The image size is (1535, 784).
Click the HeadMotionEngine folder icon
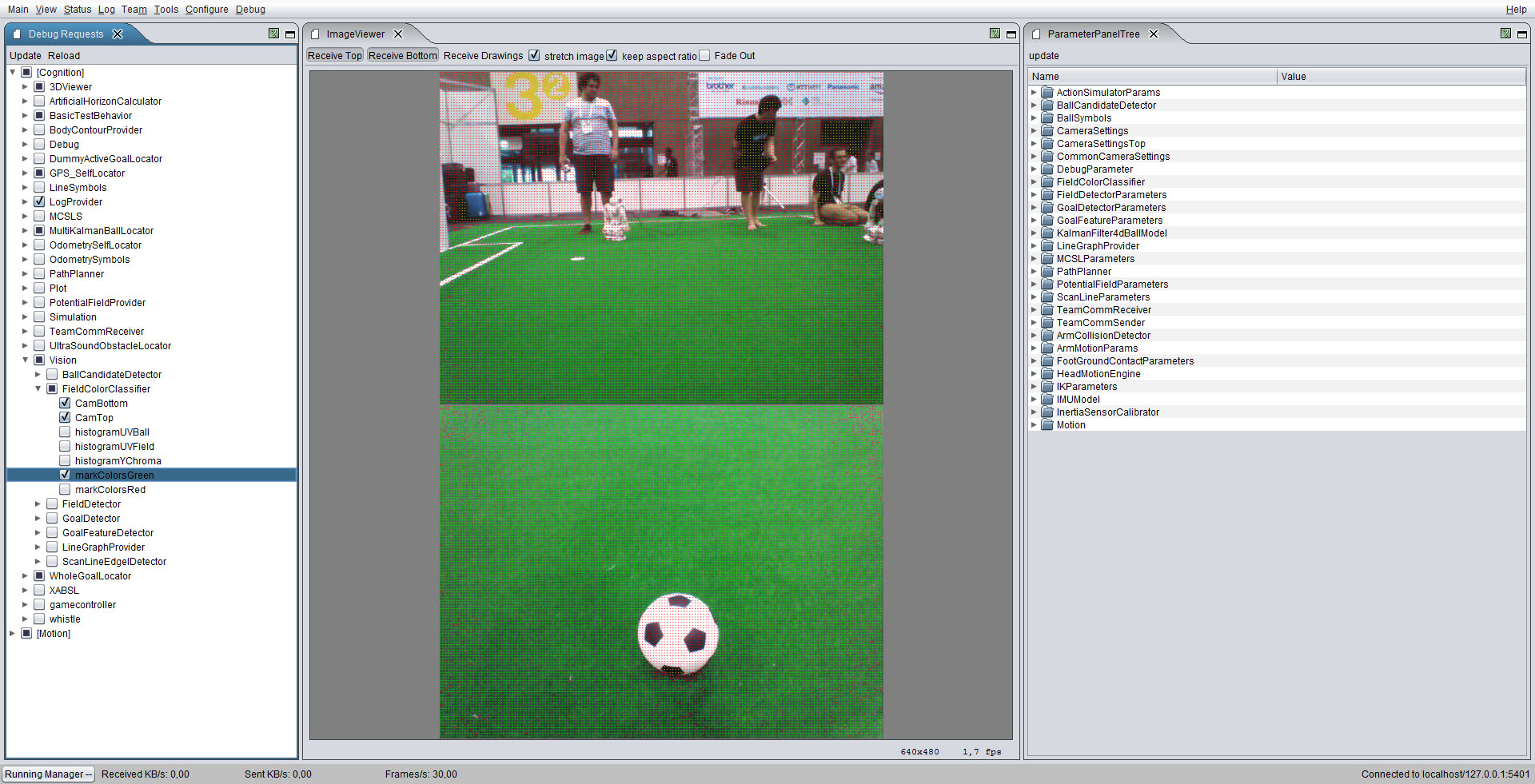(1047, 374)
